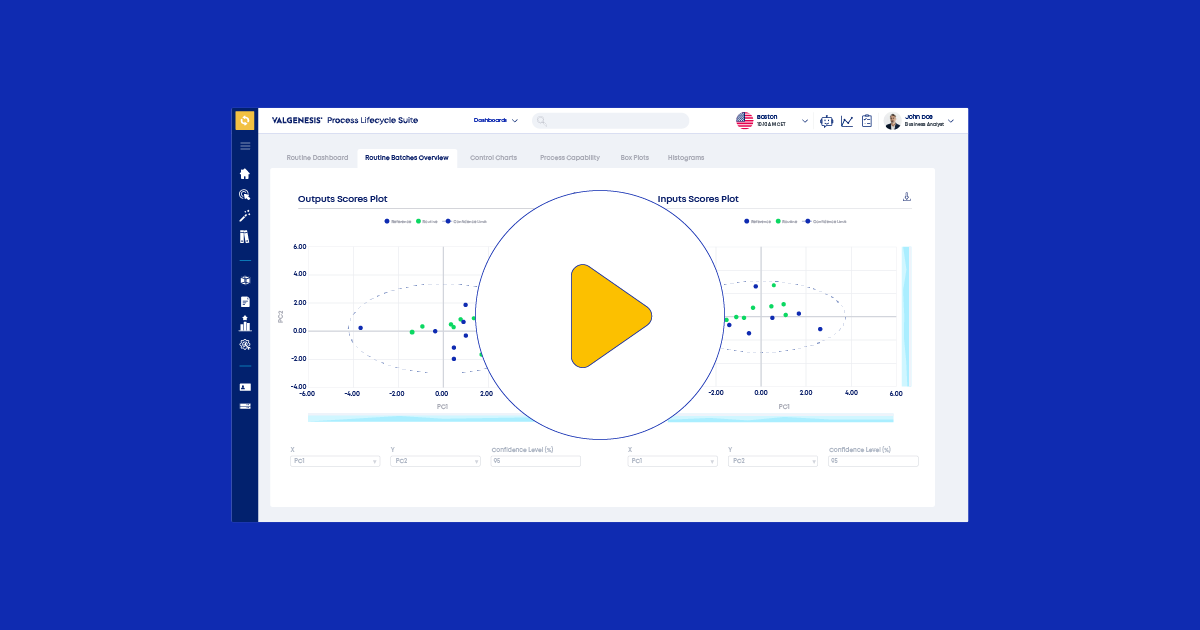Download the Inputs Scores Plot

click(x=907, y=197)
